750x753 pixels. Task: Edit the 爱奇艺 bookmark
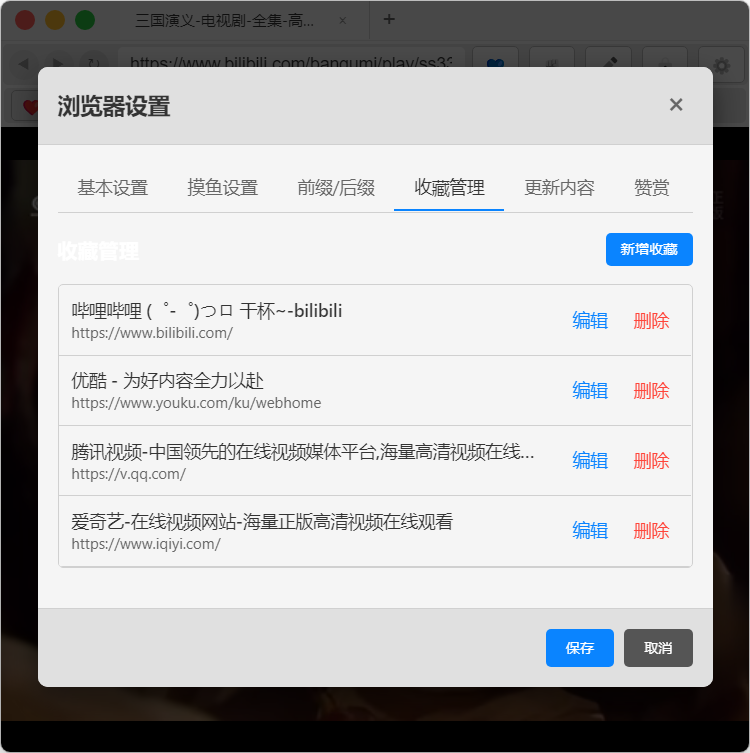[590, 531]
